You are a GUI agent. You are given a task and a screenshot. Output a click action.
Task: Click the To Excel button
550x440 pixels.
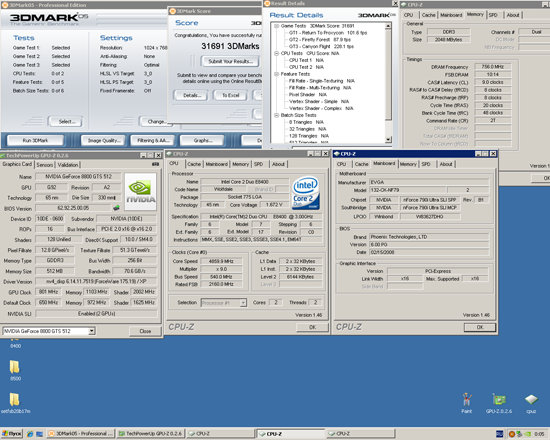pos(230,95)
